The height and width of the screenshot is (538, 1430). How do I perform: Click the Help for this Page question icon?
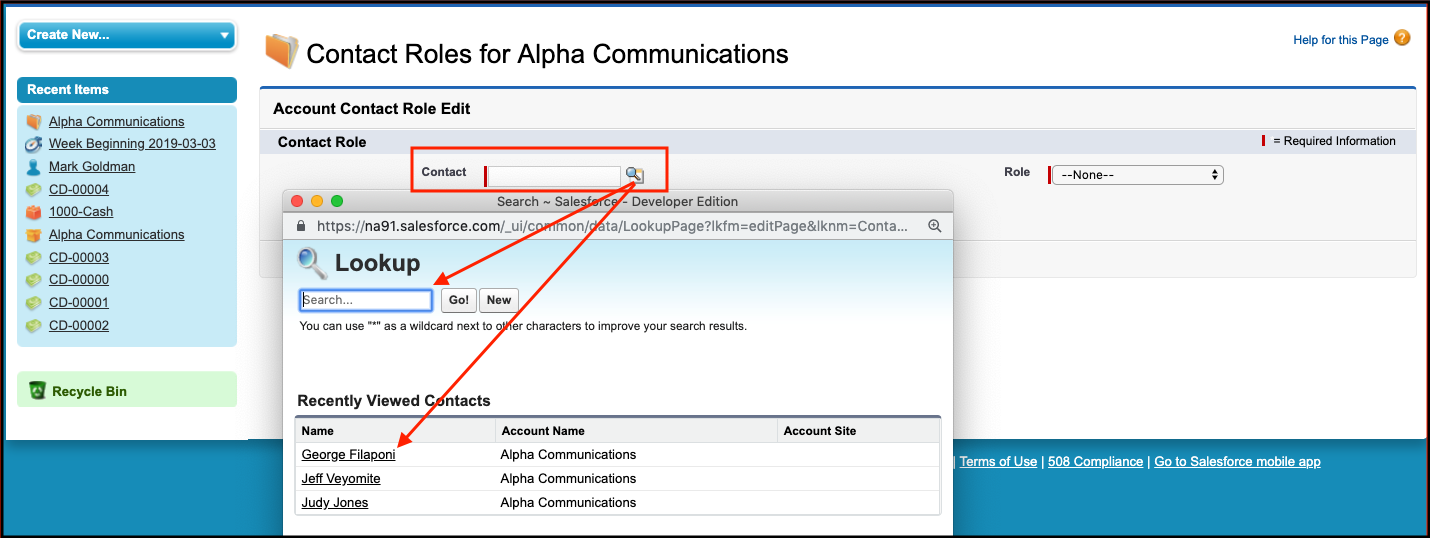[x=1402, y=38]
